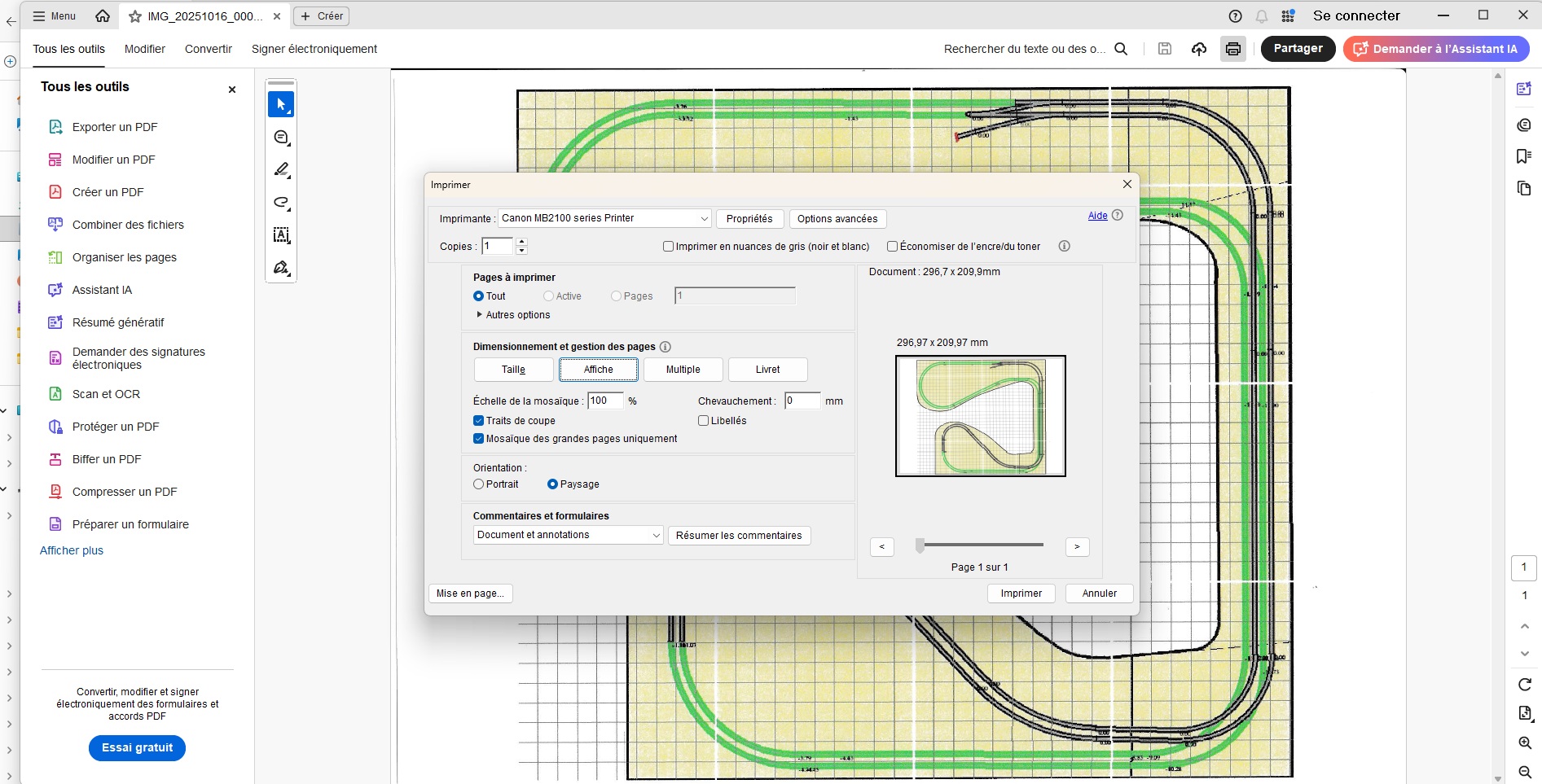Select the Portrait orientation radio button

click(x=479, y=484)
